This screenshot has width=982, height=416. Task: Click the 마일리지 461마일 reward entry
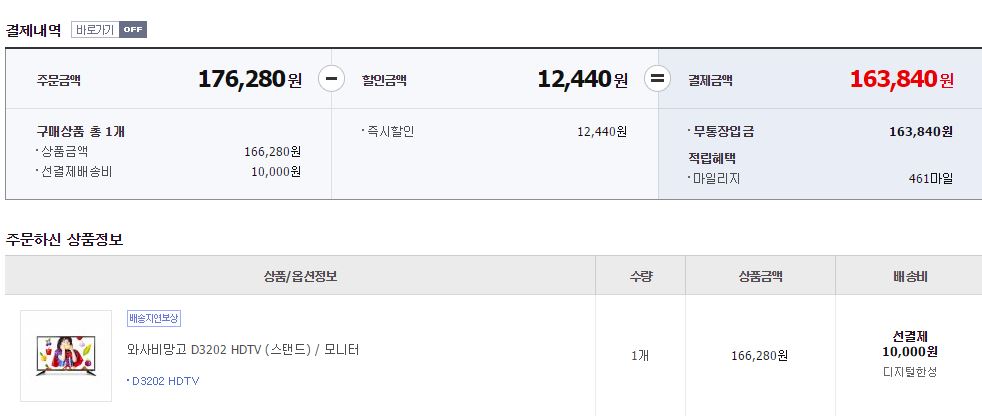[820, 179]
